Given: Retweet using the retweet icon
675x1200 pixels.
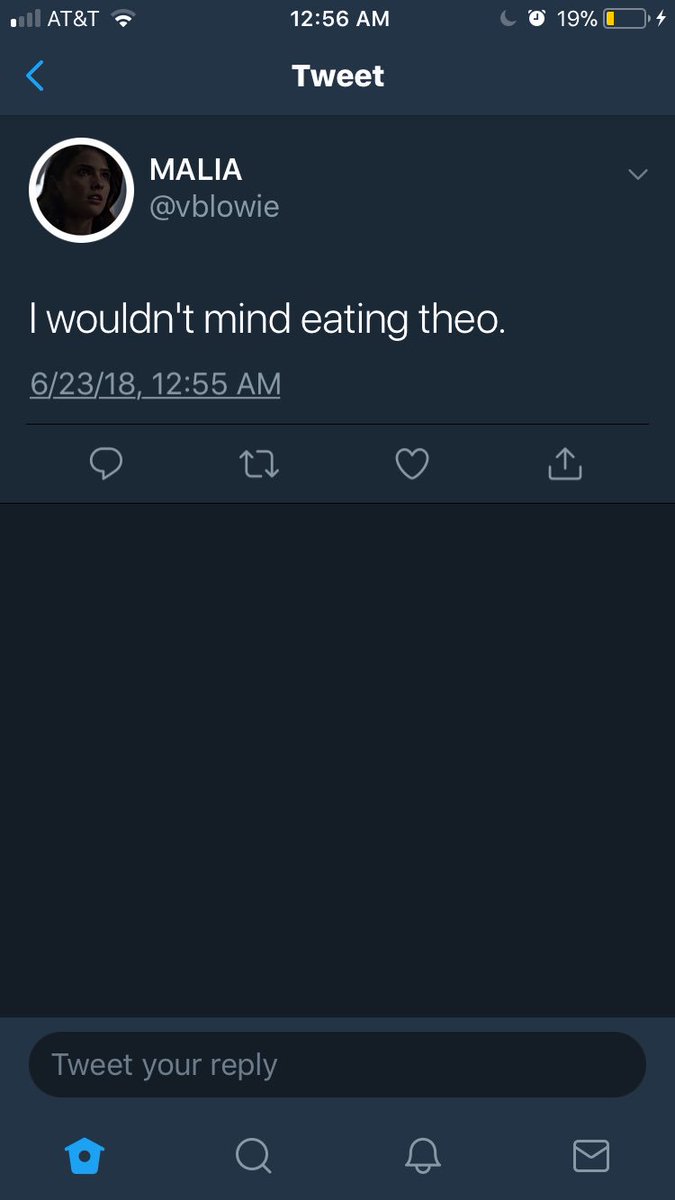Looking at the screenshot, I should (260, 463).
